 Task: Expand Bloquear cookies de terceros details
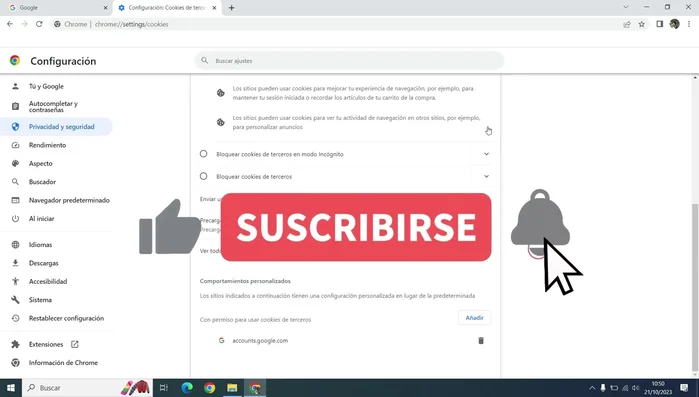tap(486, 176)
